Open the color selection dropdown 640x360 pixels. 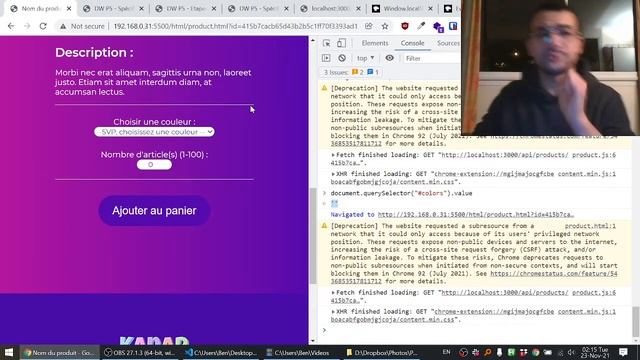point(154,132)
